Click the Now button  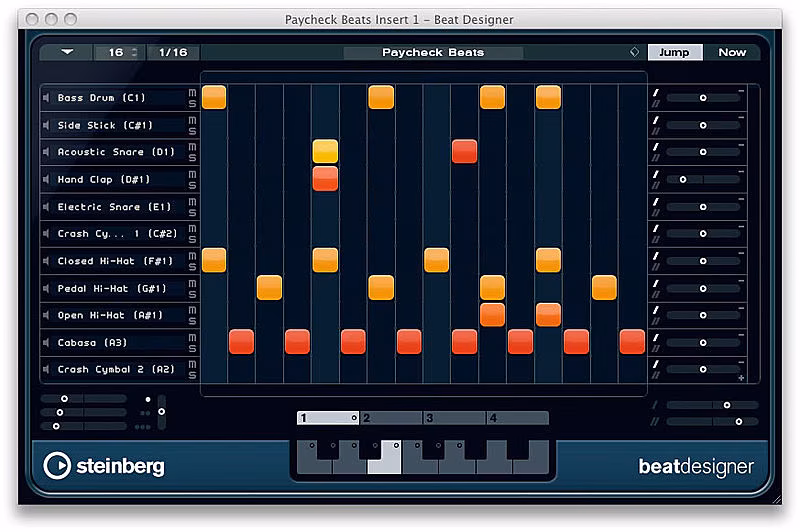732,52
